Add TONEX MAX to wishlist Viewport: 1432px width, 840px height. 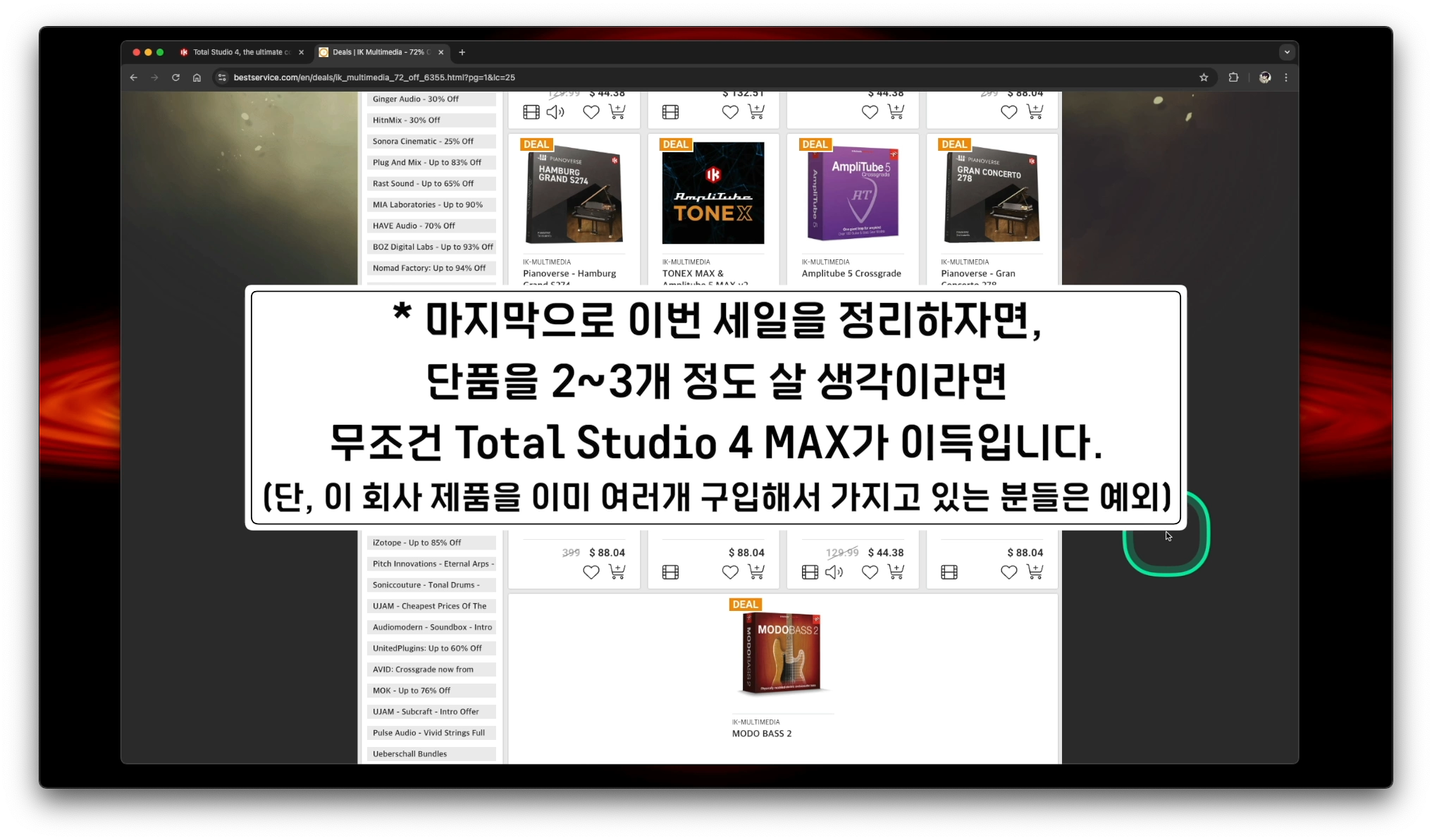pos(730,572)
